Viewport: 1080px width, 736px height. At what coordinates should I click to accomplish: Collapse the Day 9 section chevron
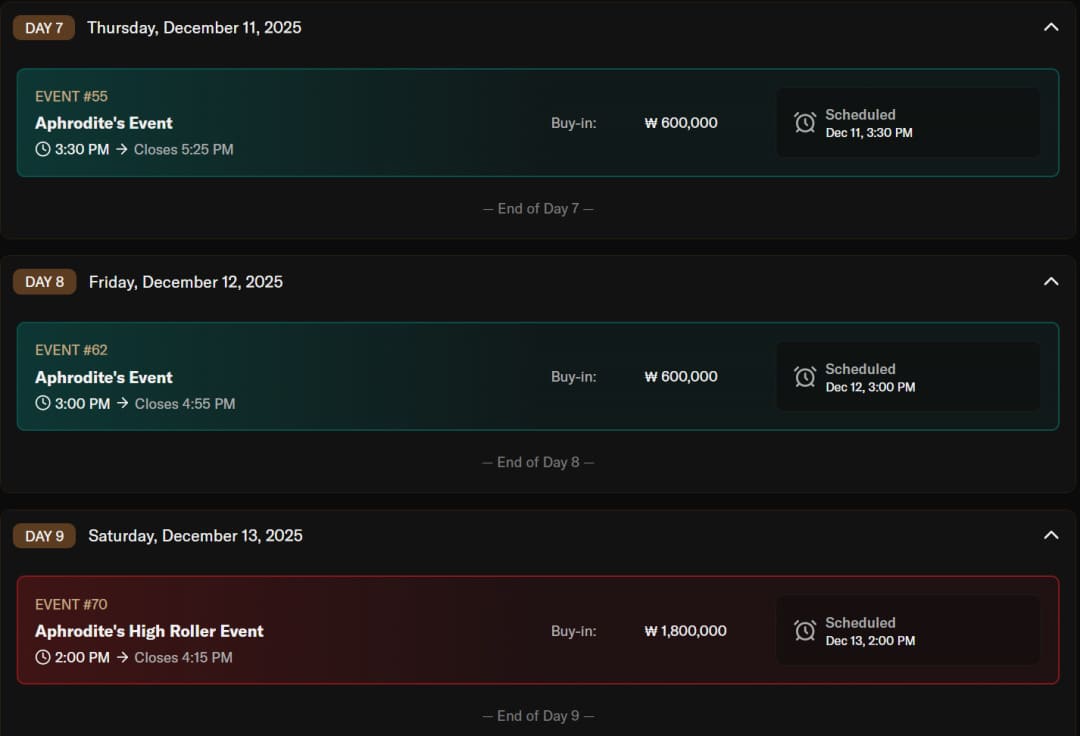coord(1051,535)
